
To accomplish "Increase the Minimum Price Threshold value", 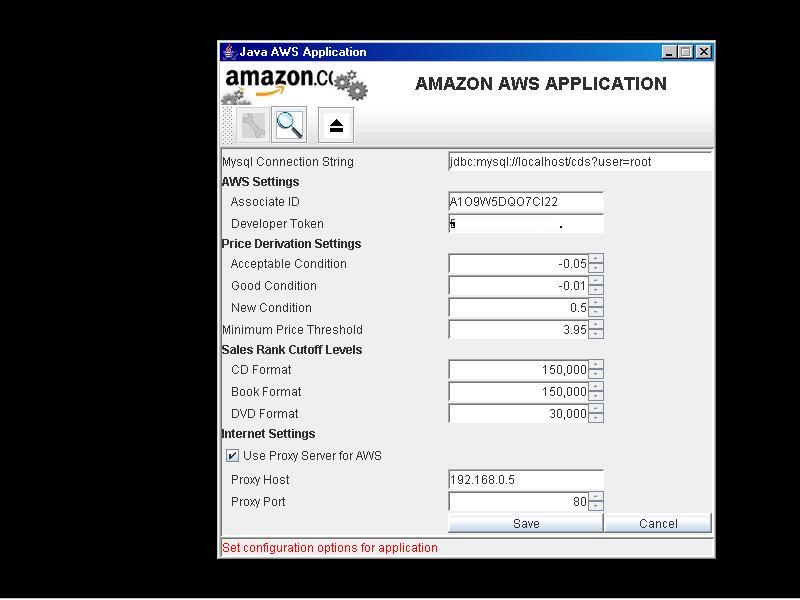I will pyautogui.click(x=595, y=325).
